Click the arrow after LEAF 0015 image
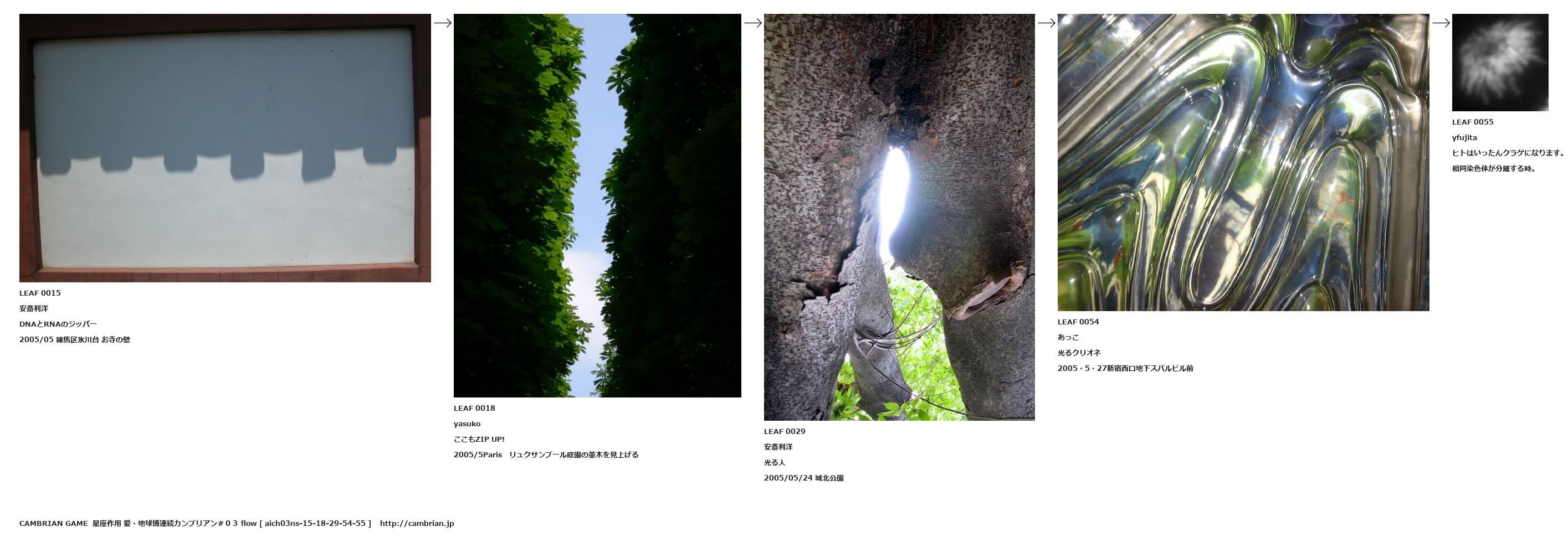 pos(443,23)
